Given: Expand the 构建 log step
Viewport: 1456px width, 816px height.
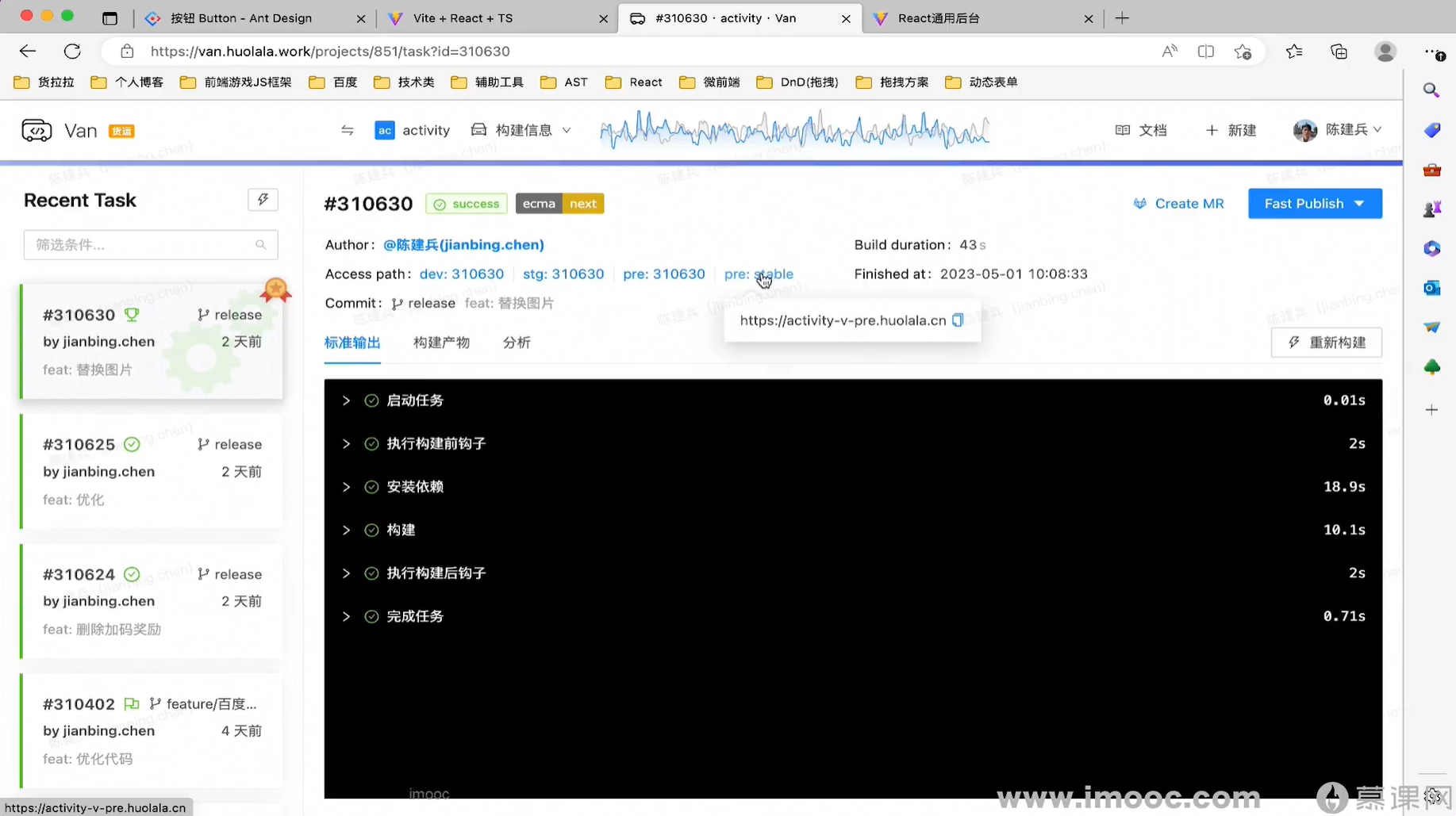Looking at the screenshot, I should point(346,530).
